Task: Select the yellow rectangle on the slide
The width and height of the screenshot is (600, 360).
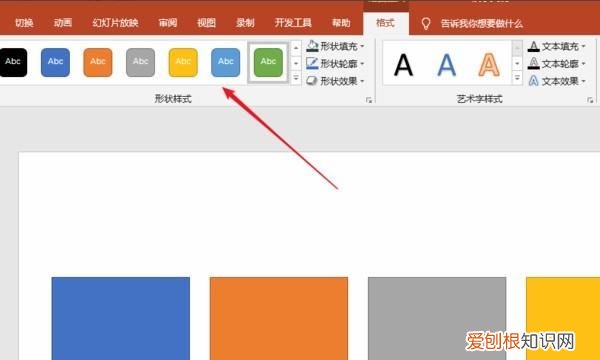Action: [x=563, y=318]
